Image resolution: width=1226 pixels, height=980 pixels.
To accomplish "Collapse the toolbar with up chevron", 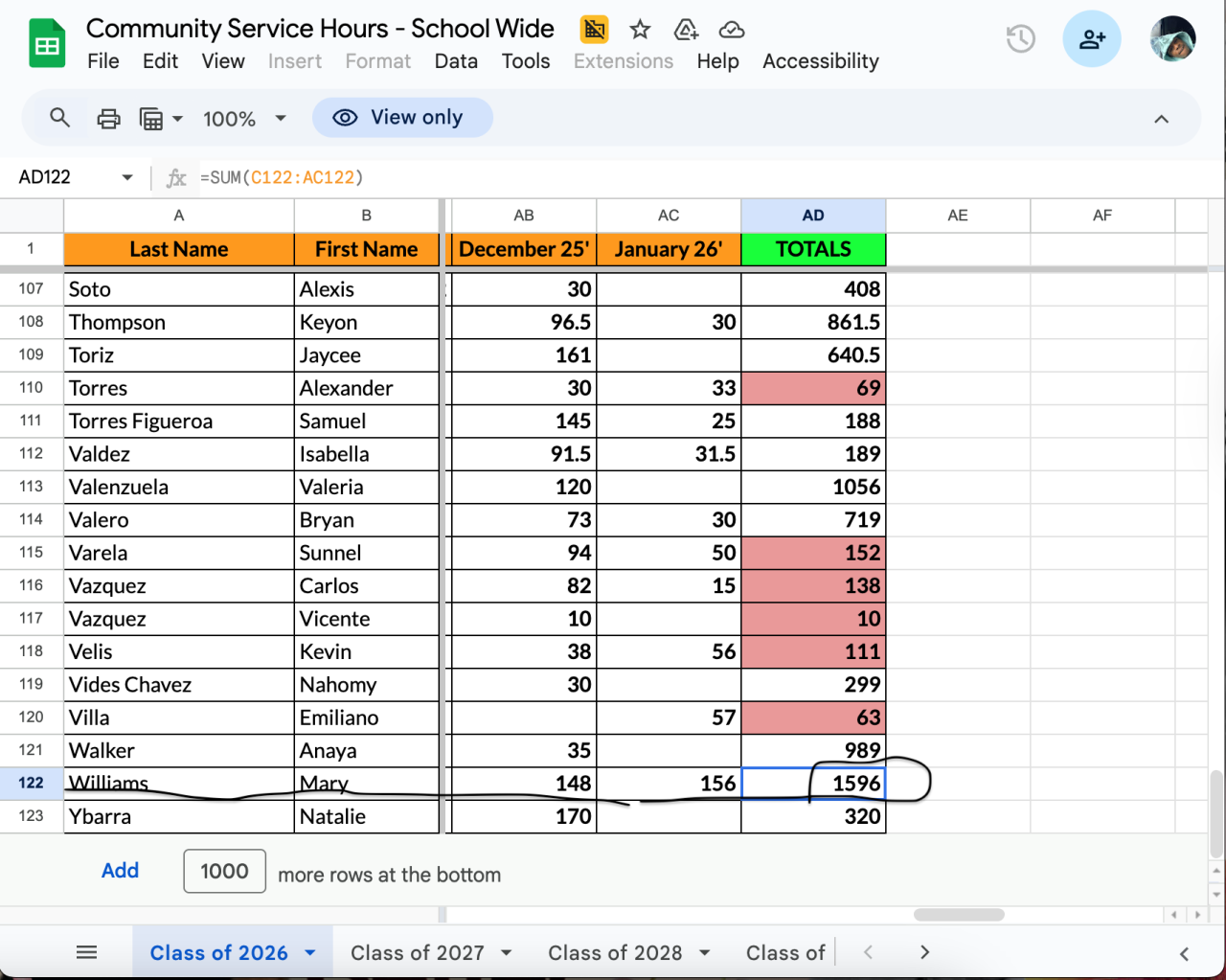I will pos(1161,119).
